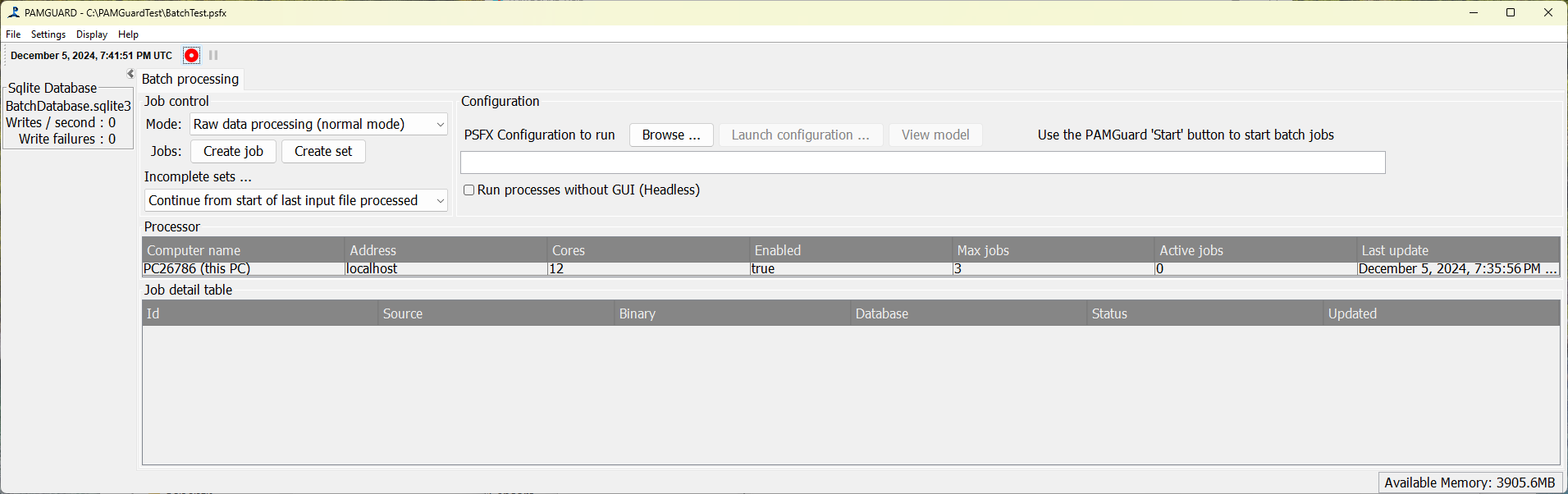Click the Enabled value true cell
The height and width of the screenshot is (494, 1568).
point(851,268)
